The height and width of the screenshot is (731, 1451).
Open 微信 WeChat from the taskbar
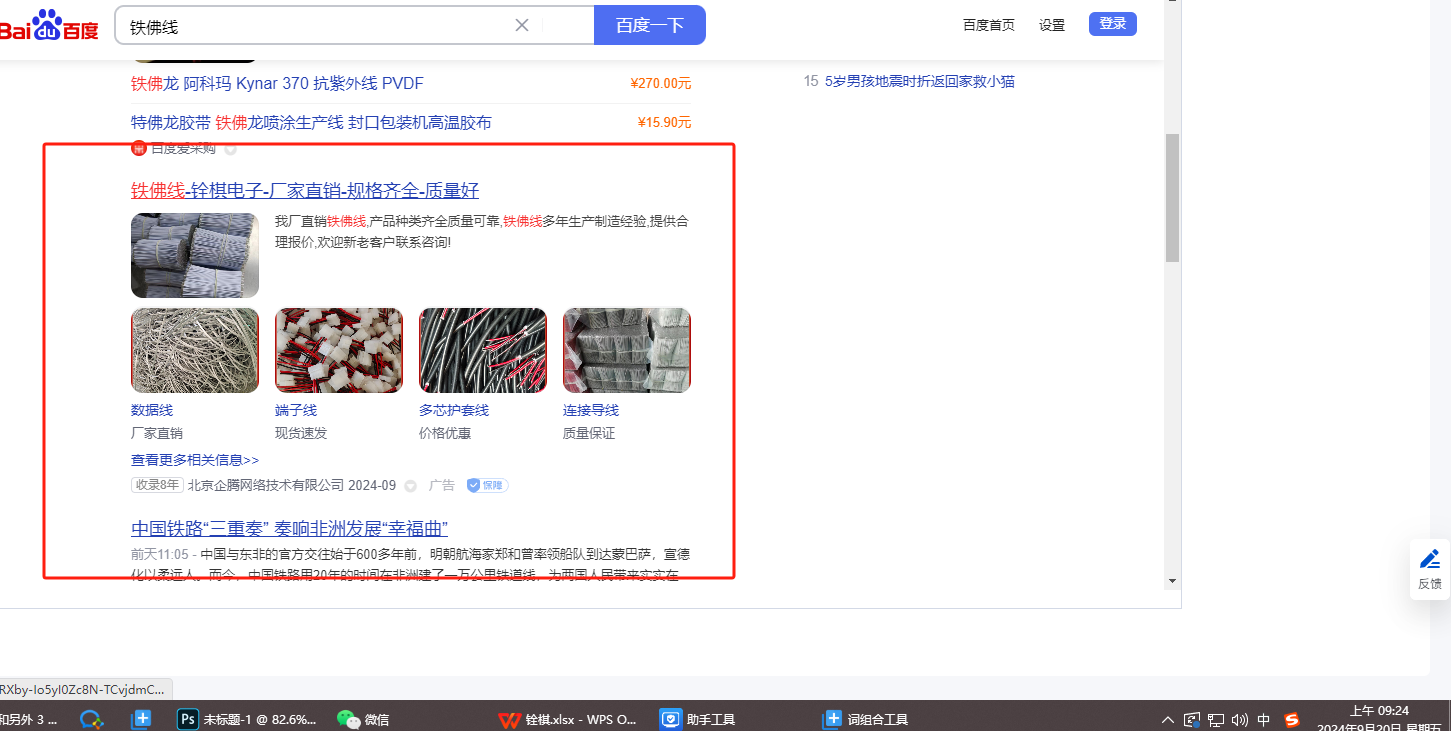pyautogui.click(x=363, y=719)
